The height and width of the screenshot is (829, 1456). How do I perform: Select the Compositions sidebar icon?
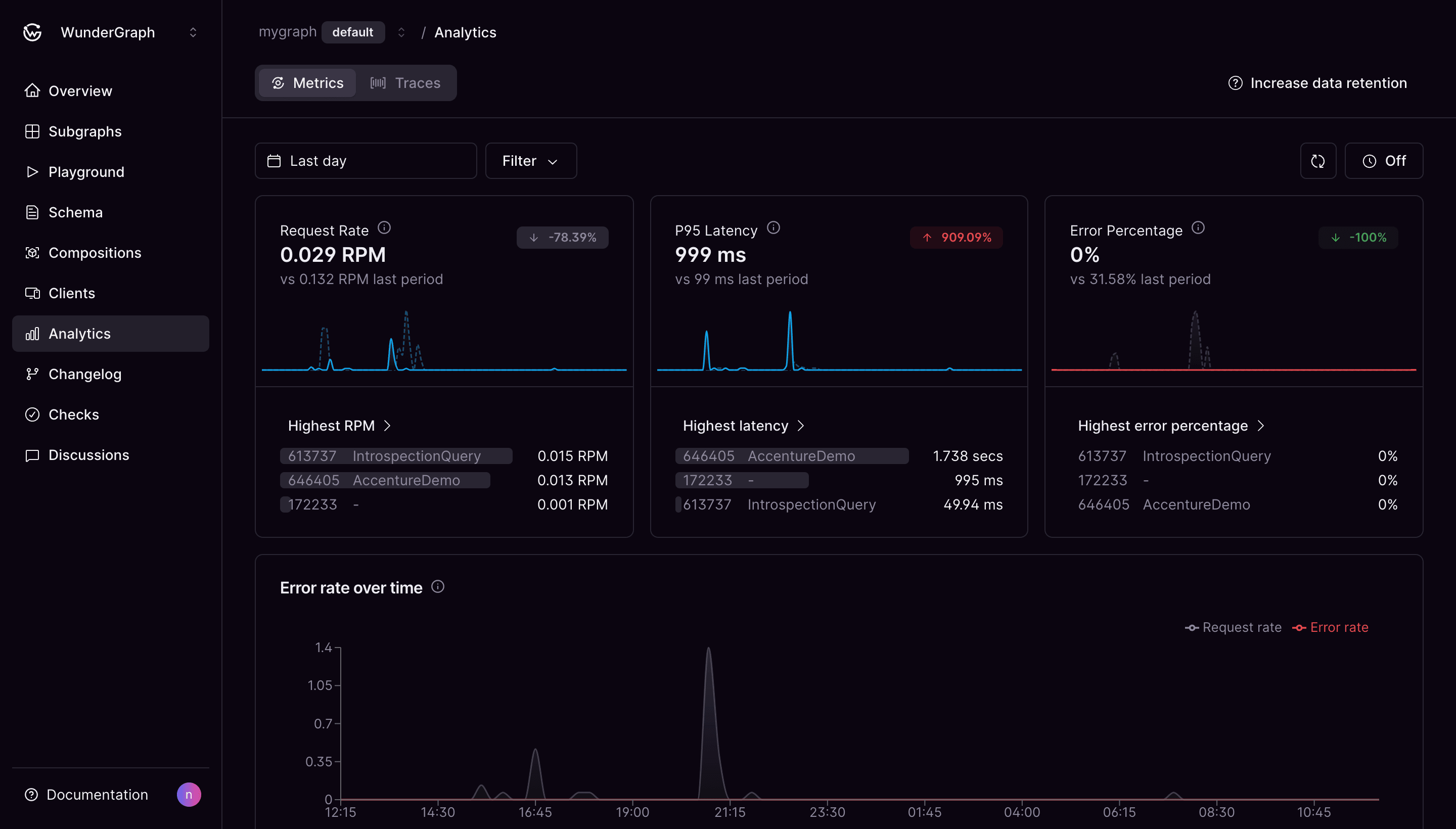[x=32, y=253]
